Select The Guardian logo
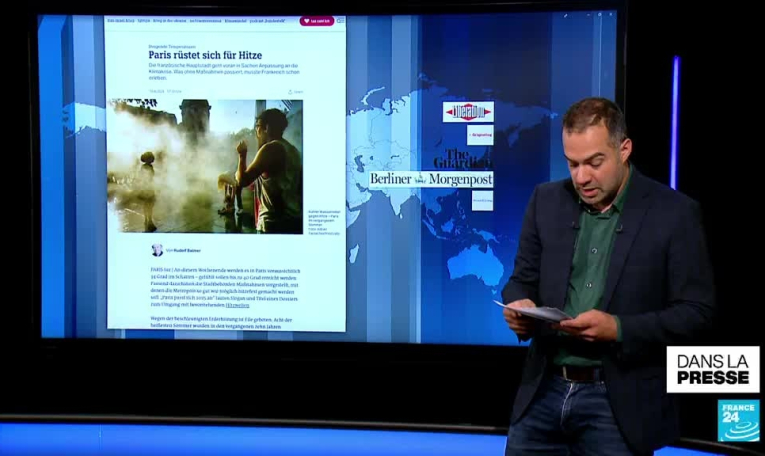 point(462,158)
